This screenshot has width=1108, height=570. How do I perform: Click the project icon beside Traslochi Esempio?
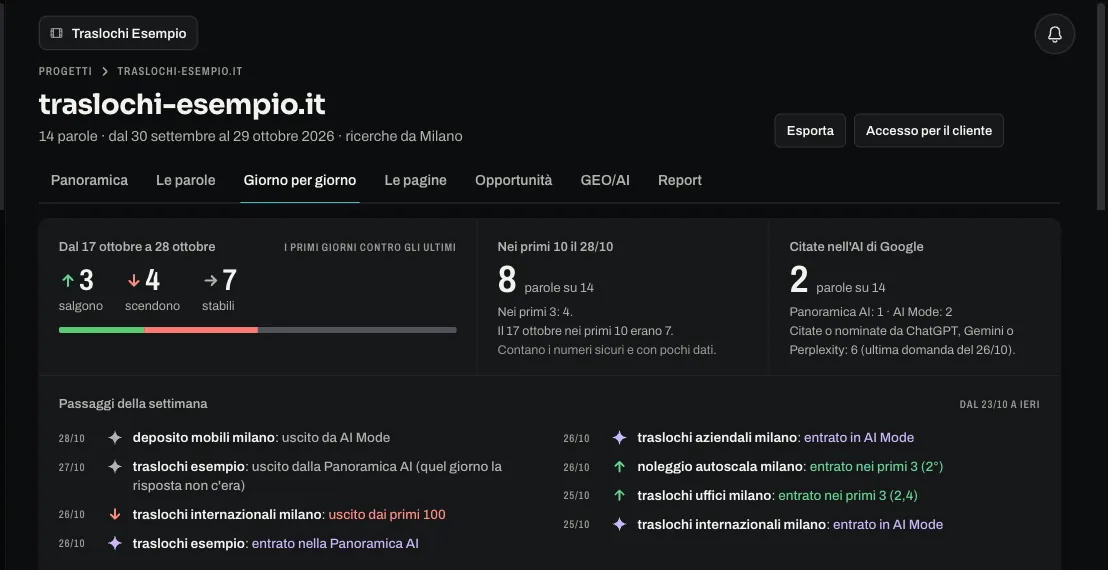tap(57, 33)
